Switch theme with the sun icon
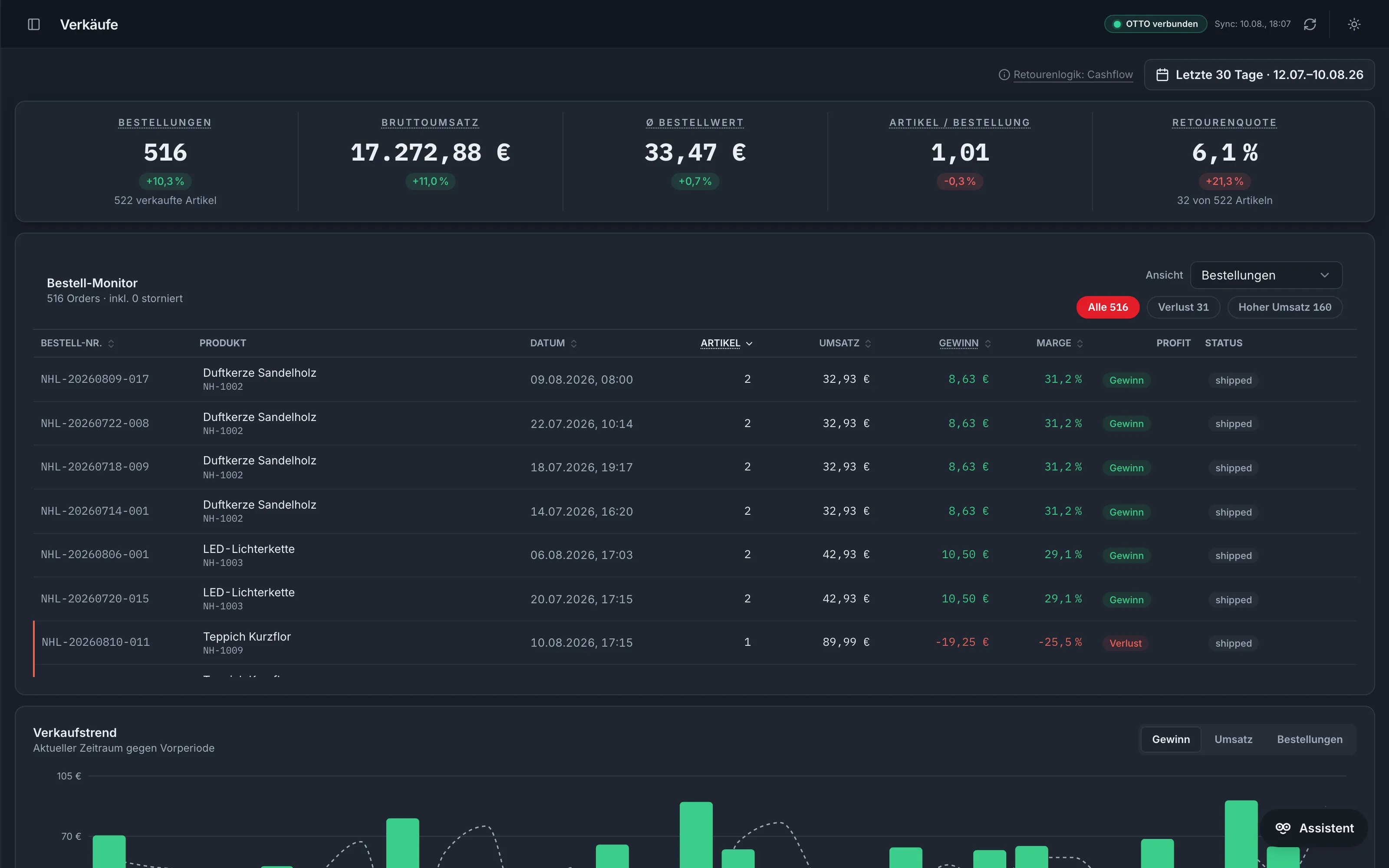Viewport: 1389px width, 868px height. tap(1354, 24)
